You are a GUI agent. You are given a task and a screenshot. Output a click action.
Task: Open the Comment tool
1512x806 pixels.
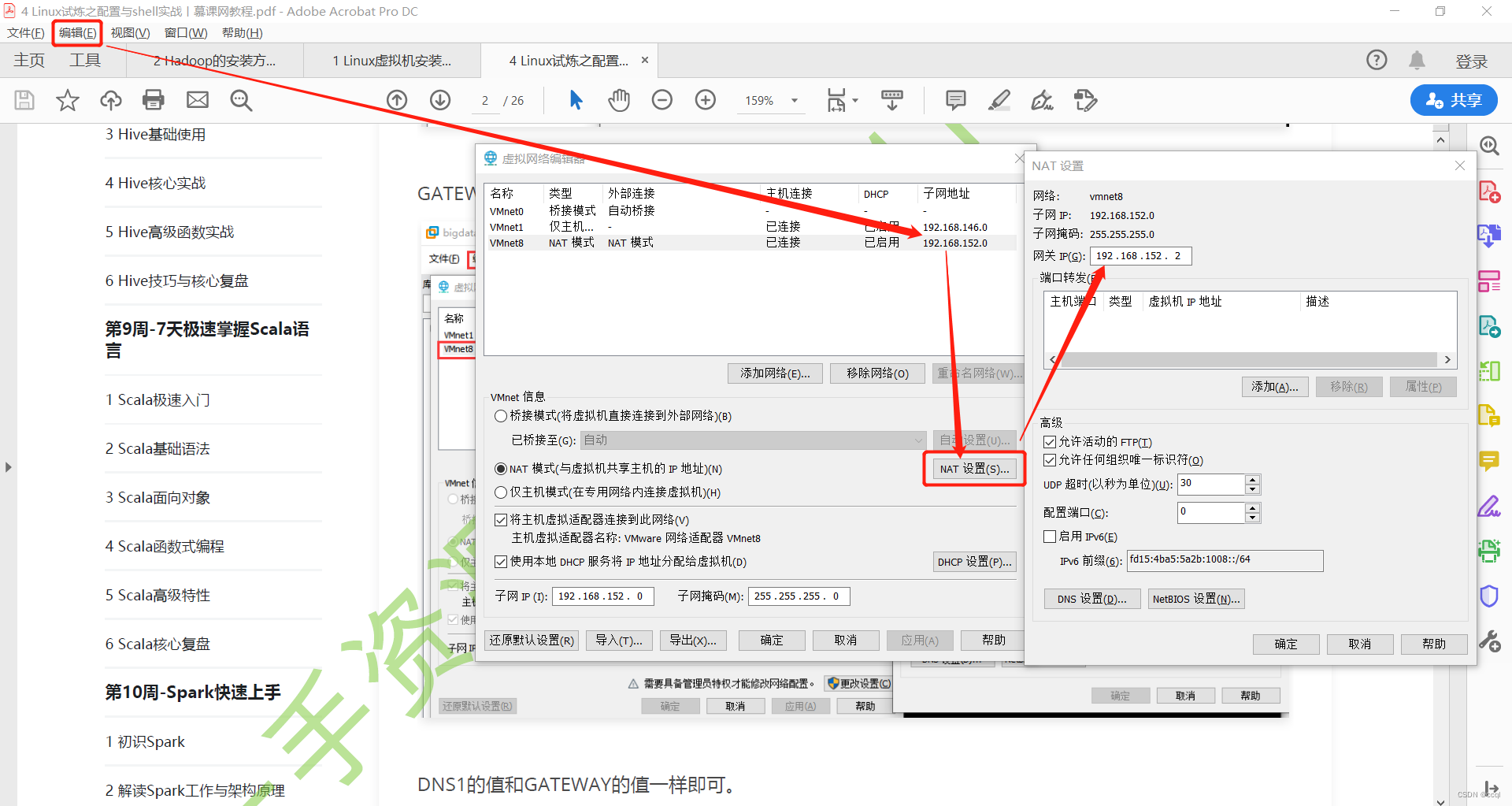tap(955, 100)
